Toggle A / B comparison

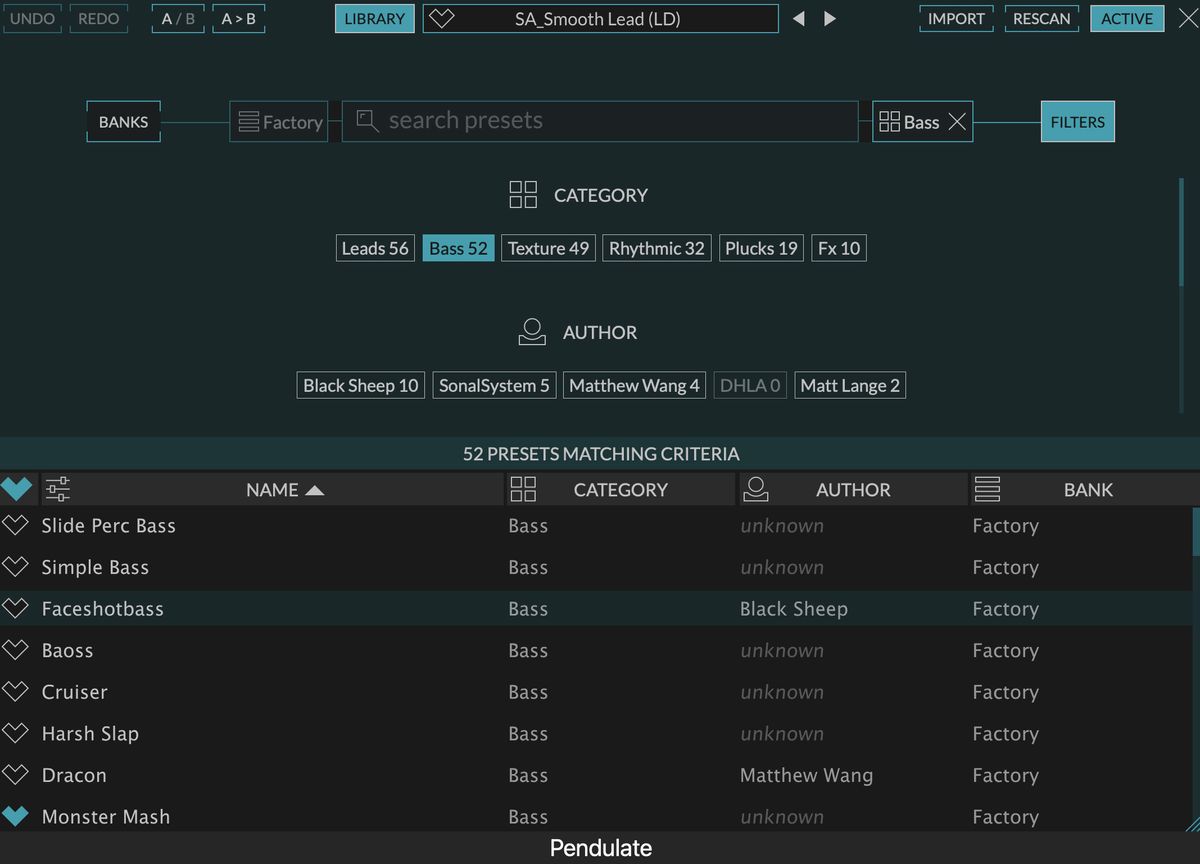179,19
